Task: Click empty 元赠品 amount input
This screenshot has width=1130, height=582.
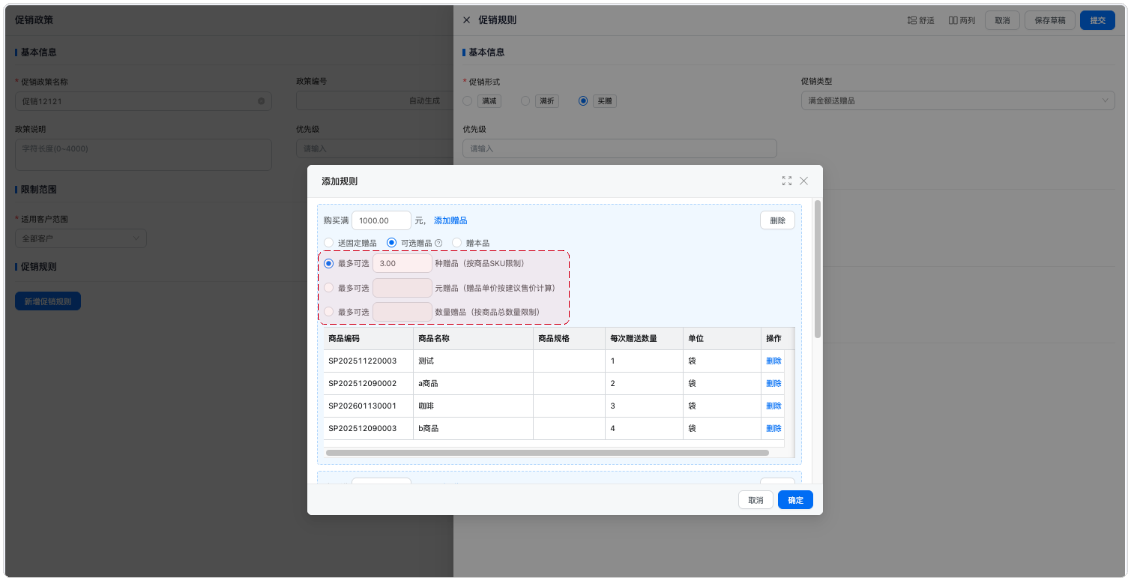Action: click(402, 288)
